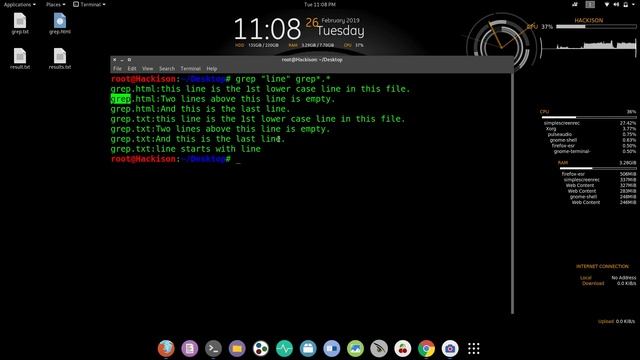The width and height of the screenshot is (640, 360).
Task: Open the Terminal menu in menubar
Action: pos(191,69)
